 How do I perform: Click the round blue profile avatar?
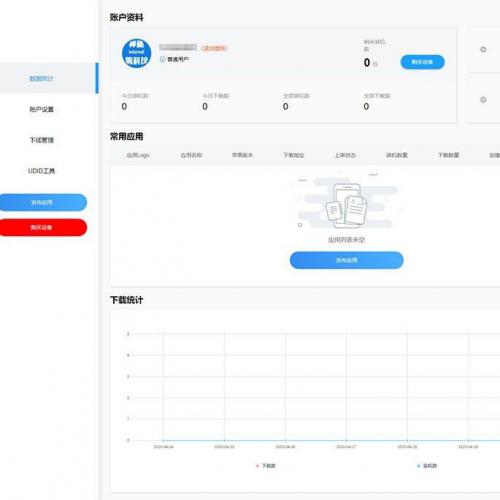coord(136,53)
